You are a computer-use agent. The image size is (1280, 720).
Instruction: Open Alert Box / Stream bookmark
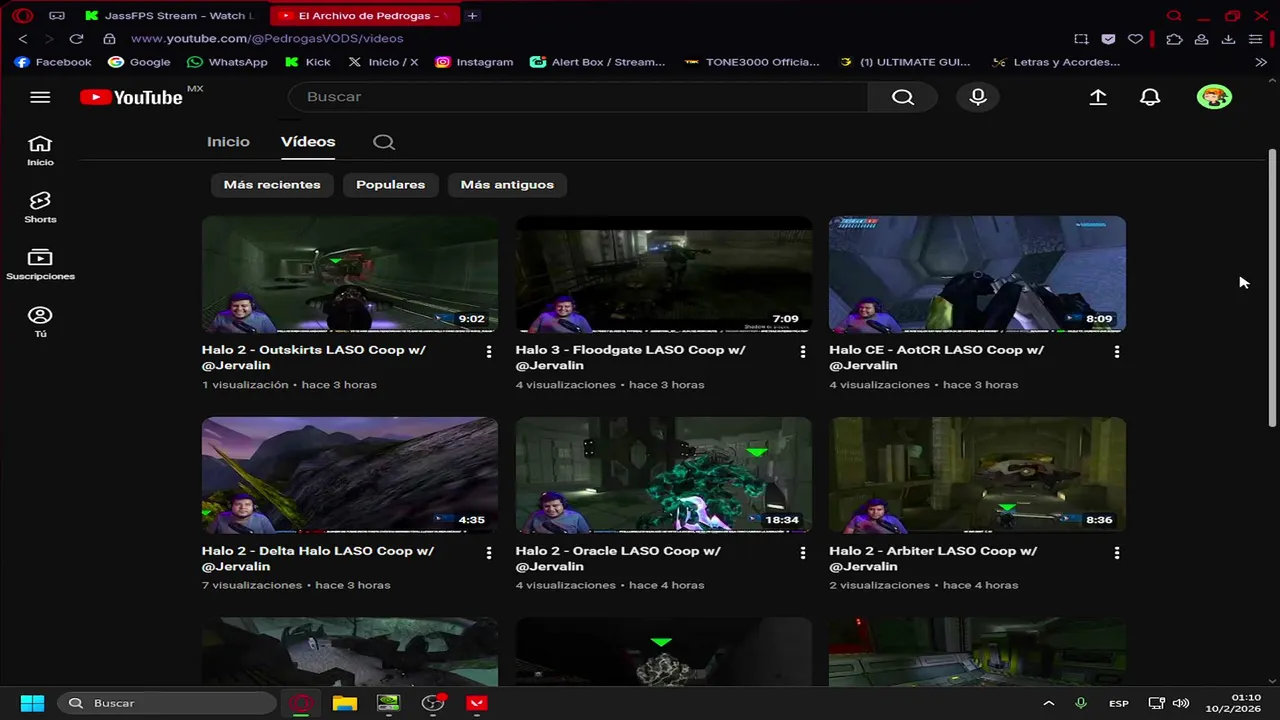click(597, 62)
